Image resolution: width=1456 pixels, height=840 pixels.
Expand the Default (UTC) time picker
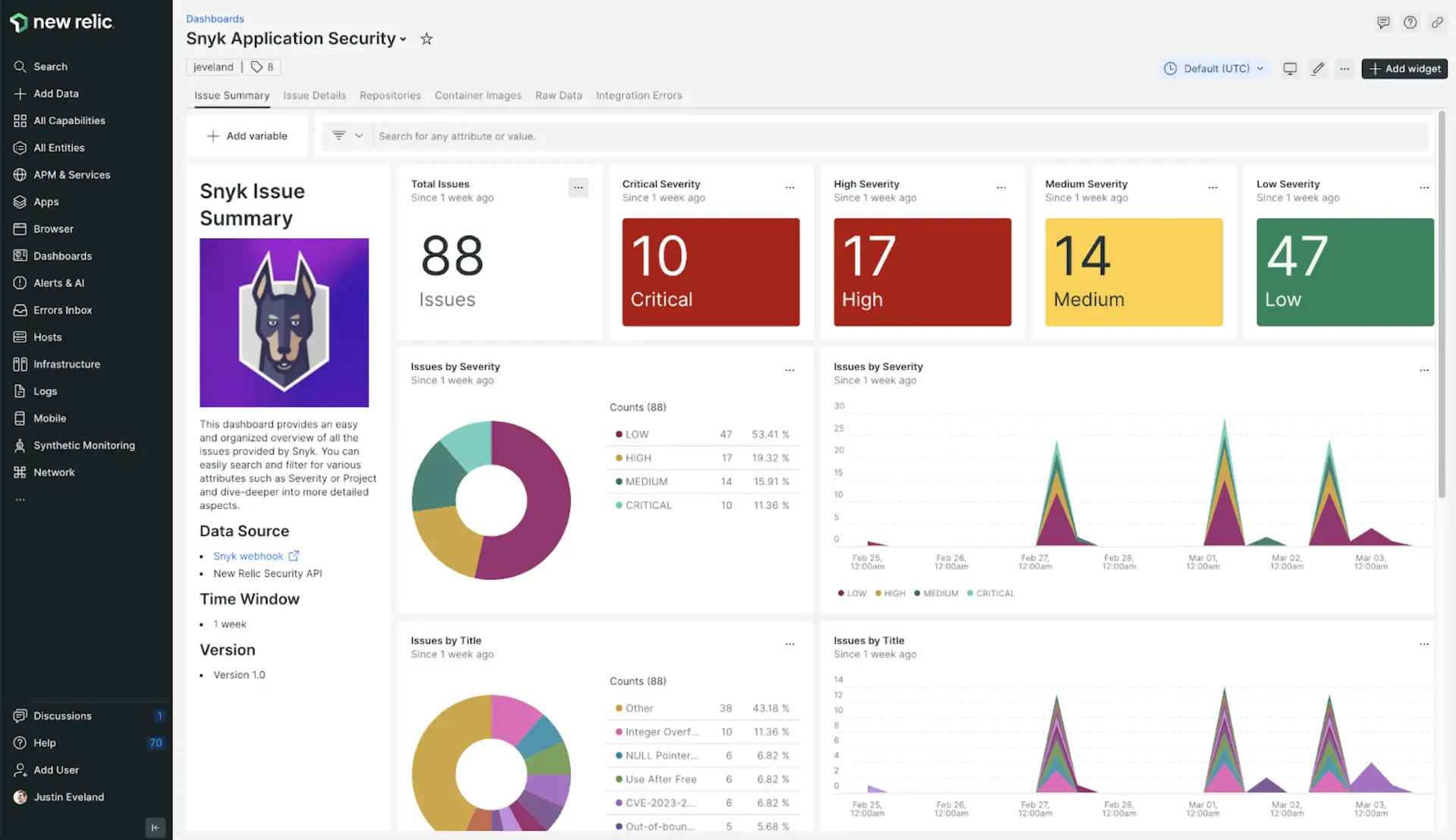point(1215,68)
